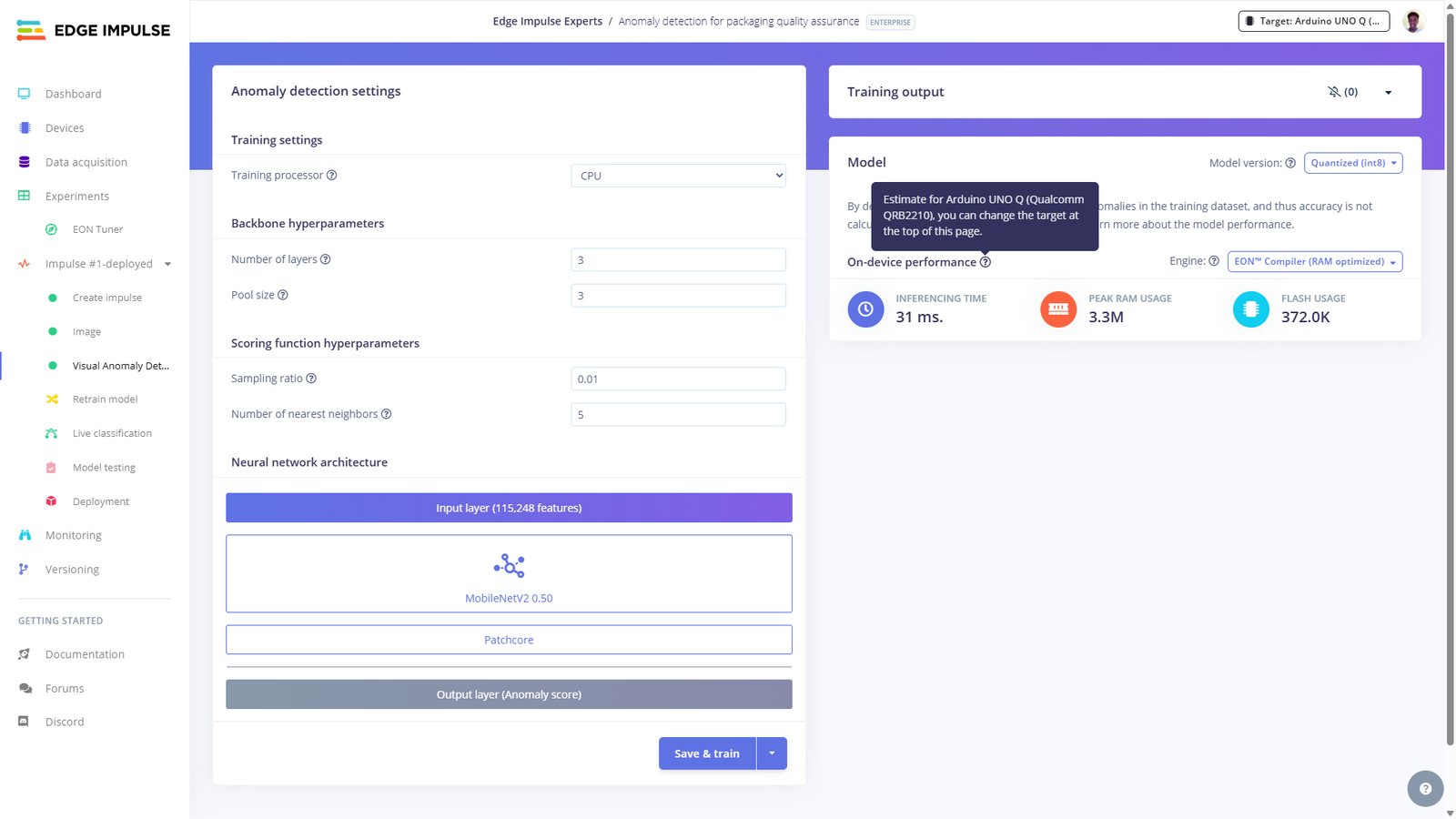Click Engine help icon
Screen dimensions: 1456x819
click(1213, 261)
